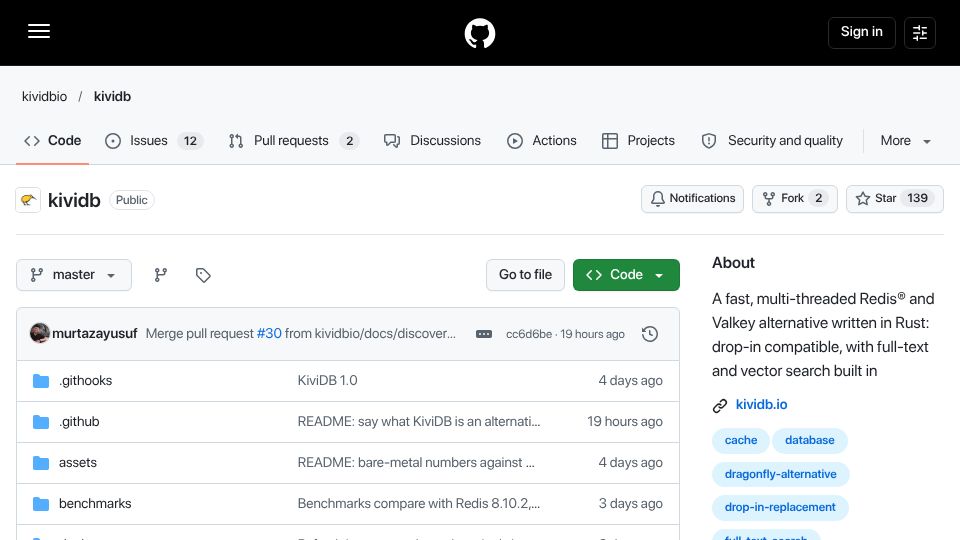The height and width of the screenshot is (540, 960).
Task: Click the Issues count badge 12
Action: 190,141
